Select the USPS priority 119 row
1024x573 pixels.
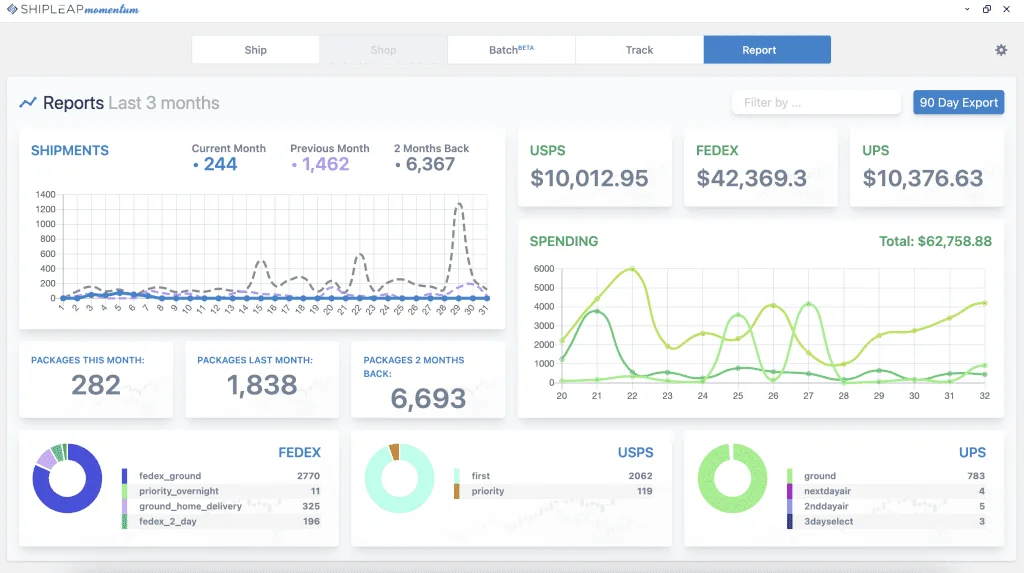click(553, 491)
